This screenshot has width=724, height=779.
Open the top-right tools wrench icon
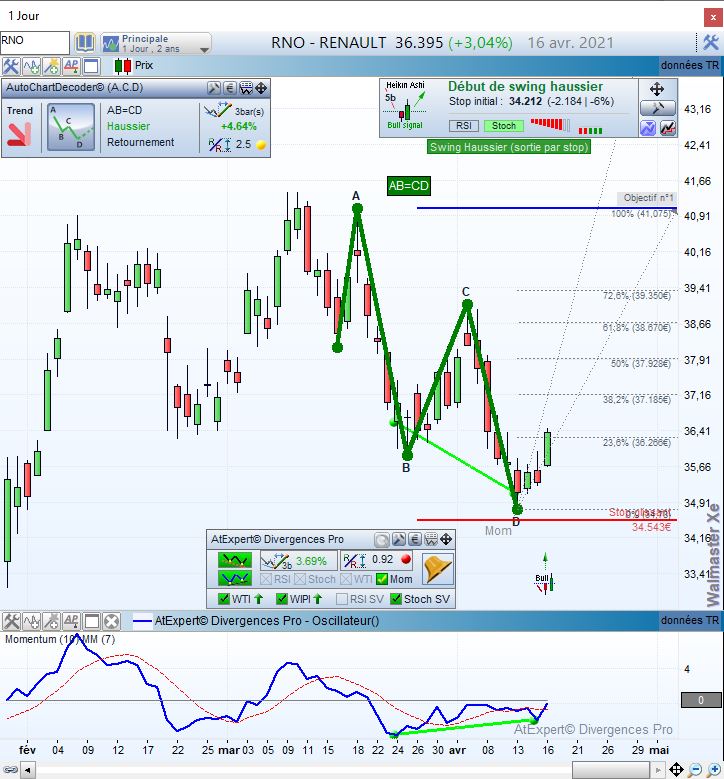coord(711,43)
